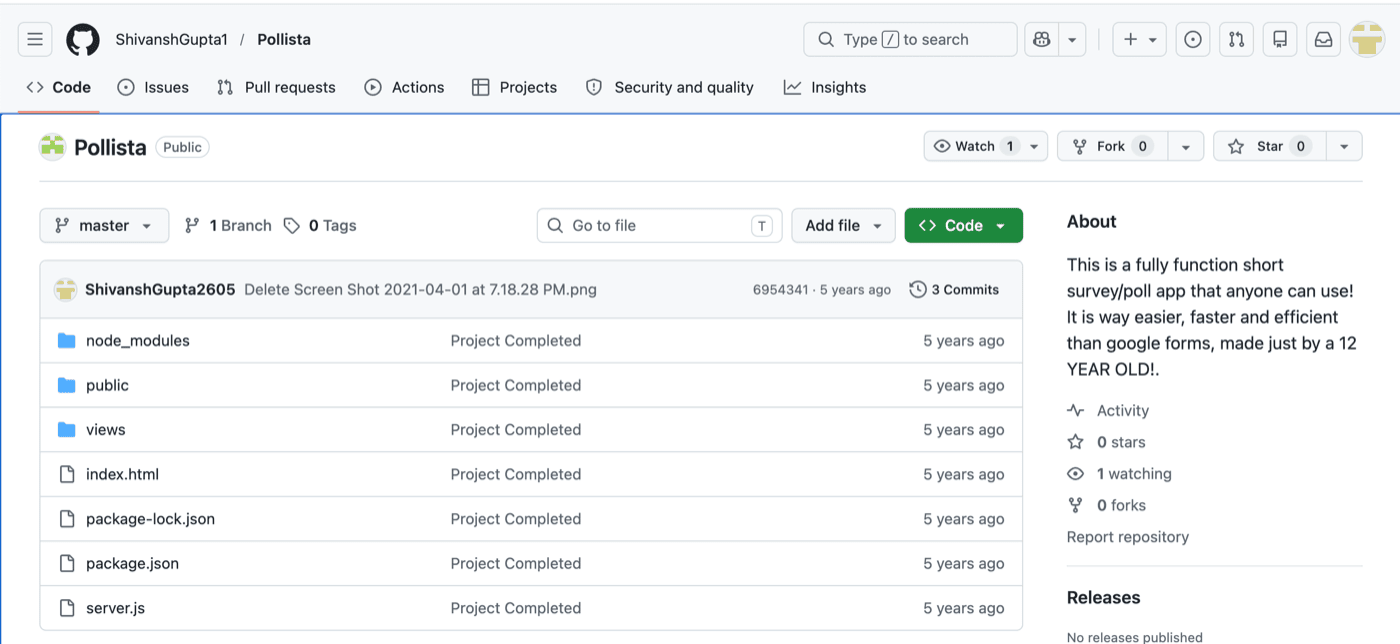Open the views folder
1400x644 pixels.
click(x=106, y=429)
